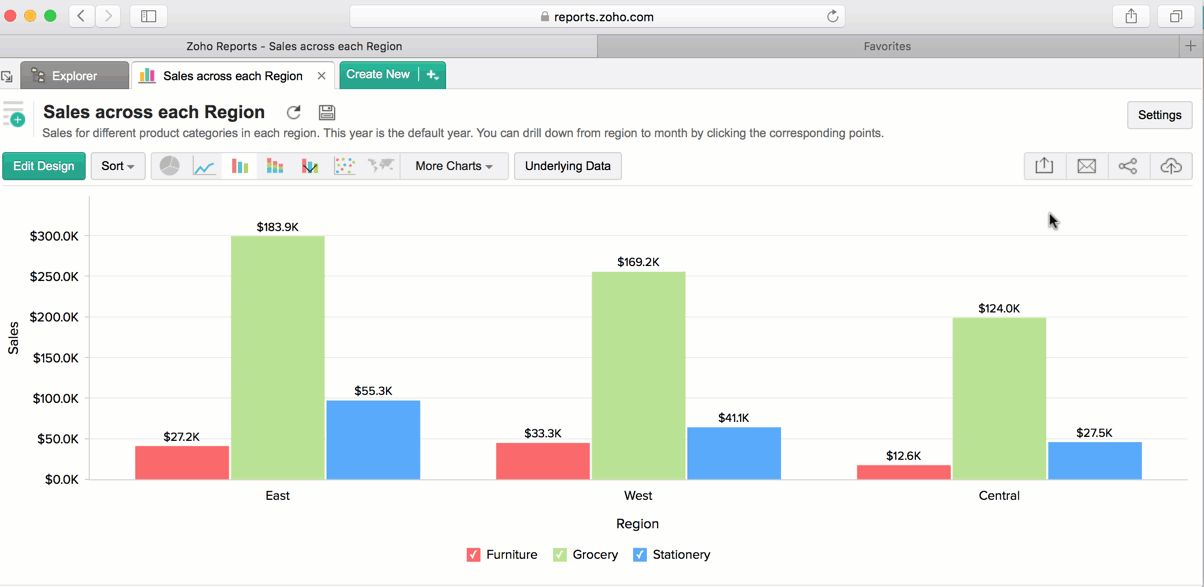Reload page in Safari address bar
Screen dimensions: 1204x587
[832, 16]
